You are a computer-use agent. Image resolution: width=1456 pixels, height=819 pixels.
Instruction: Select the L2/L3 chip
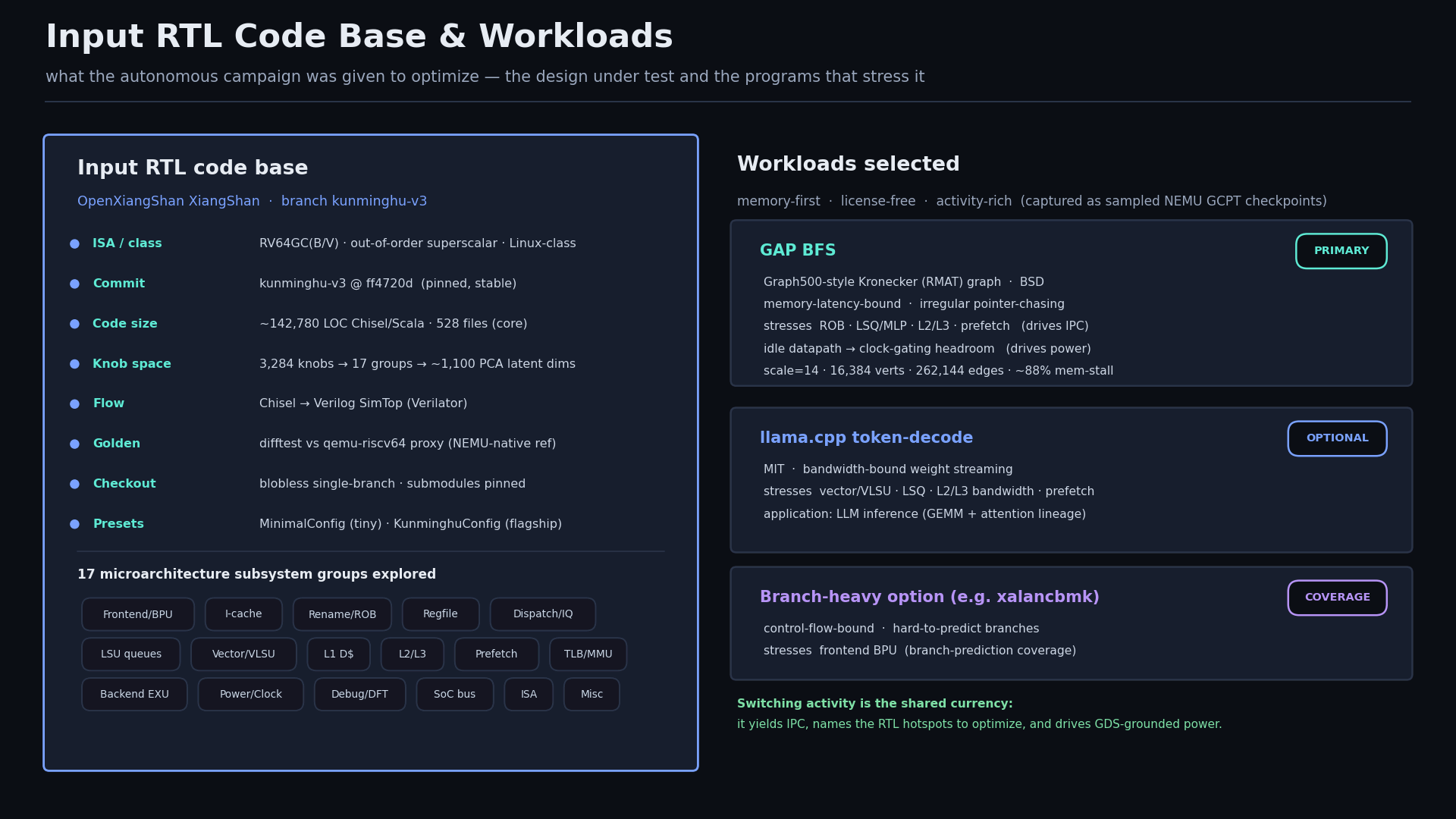pos(413,654)
